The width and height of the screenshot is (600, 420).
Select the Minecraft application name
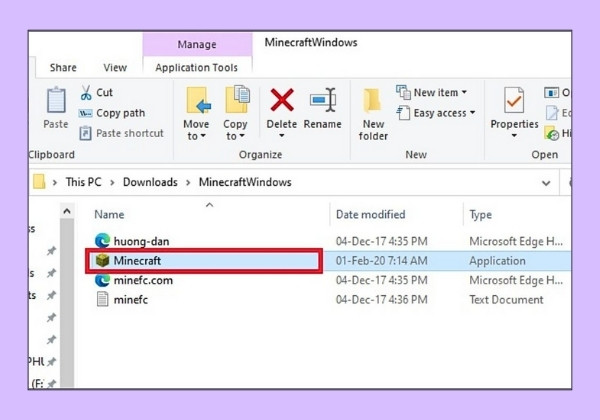tap(137, 261)
